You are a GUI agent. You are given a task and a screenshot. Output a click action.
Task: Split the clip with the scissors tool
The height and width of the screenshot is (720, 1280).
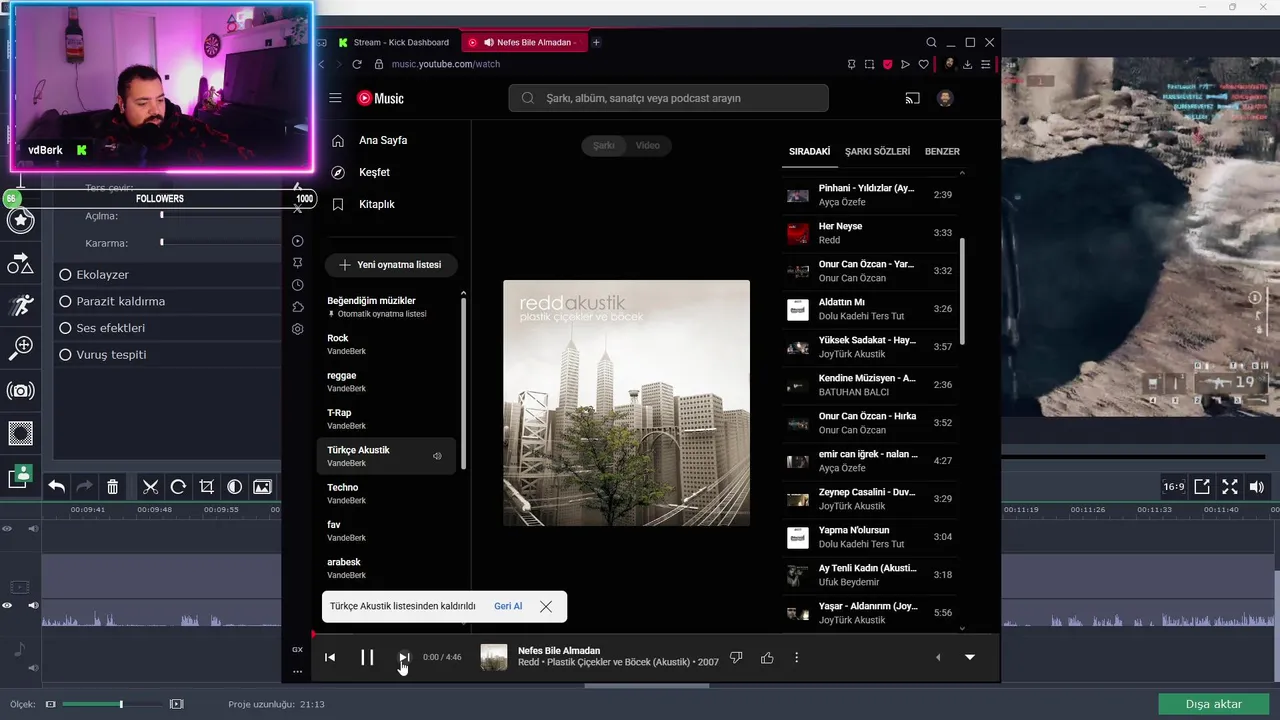pos(150,486)
